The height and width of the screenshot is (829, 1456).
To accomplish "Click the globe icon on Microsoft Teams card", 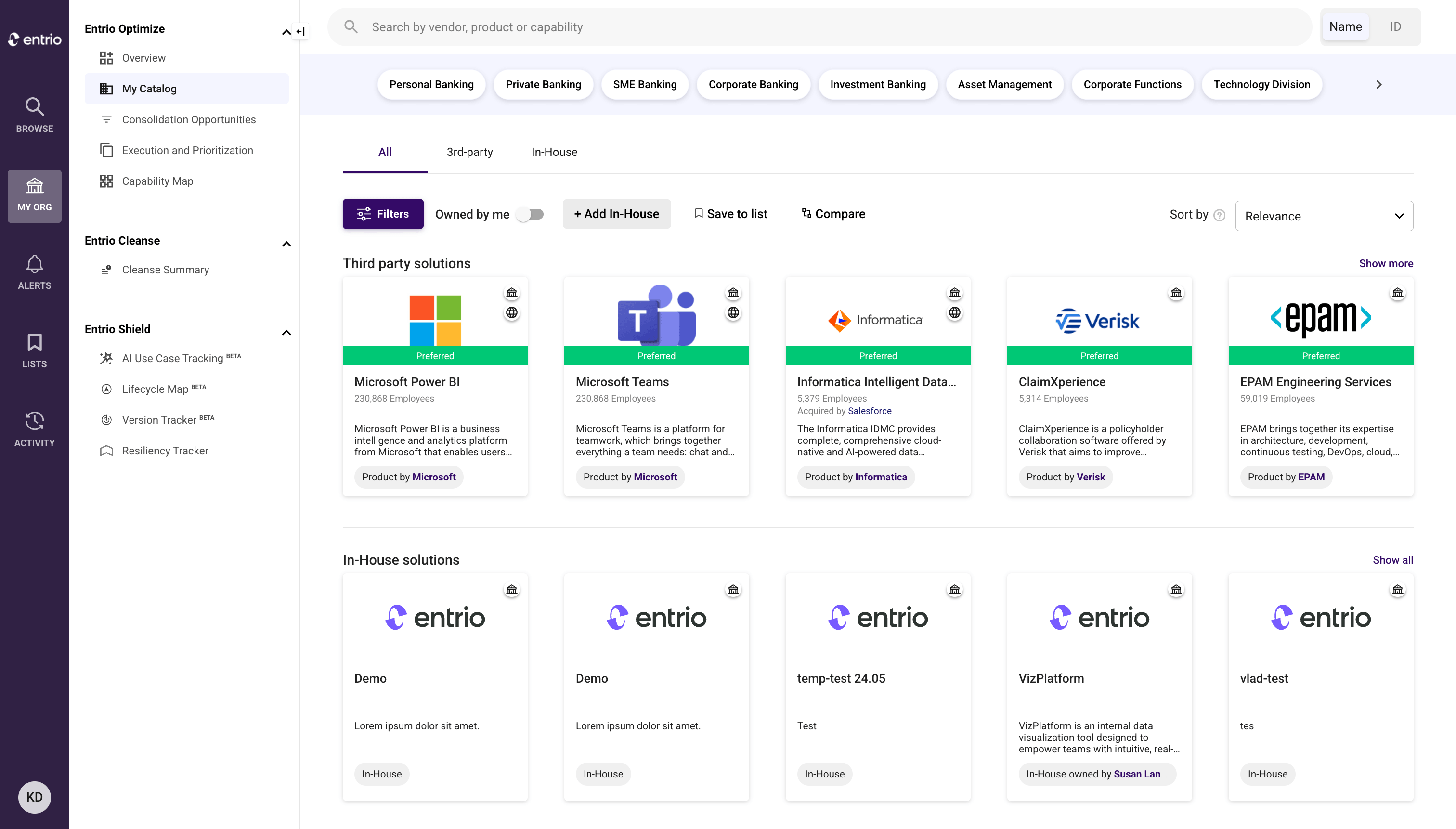I will tap(733, 312).
